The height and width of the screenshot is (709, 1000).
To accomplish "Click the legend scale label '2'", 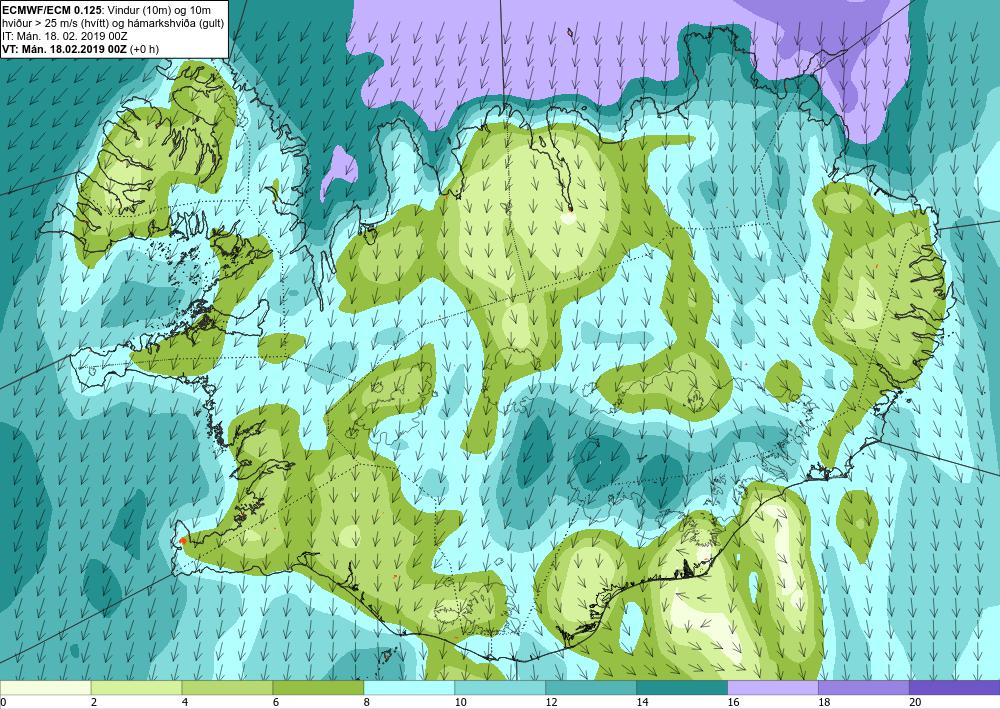I will click(x=94, y=702).
